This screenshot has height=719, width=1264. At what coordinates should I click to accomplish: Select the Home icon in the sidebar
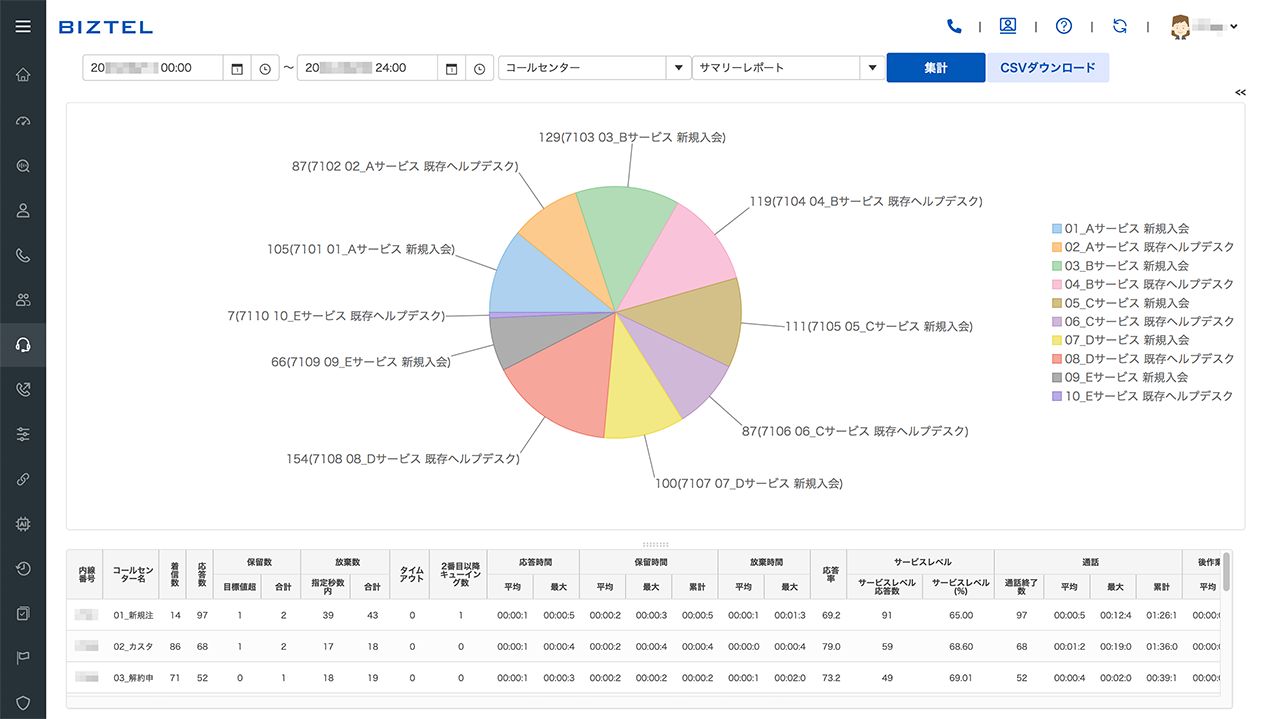[22, 74]
